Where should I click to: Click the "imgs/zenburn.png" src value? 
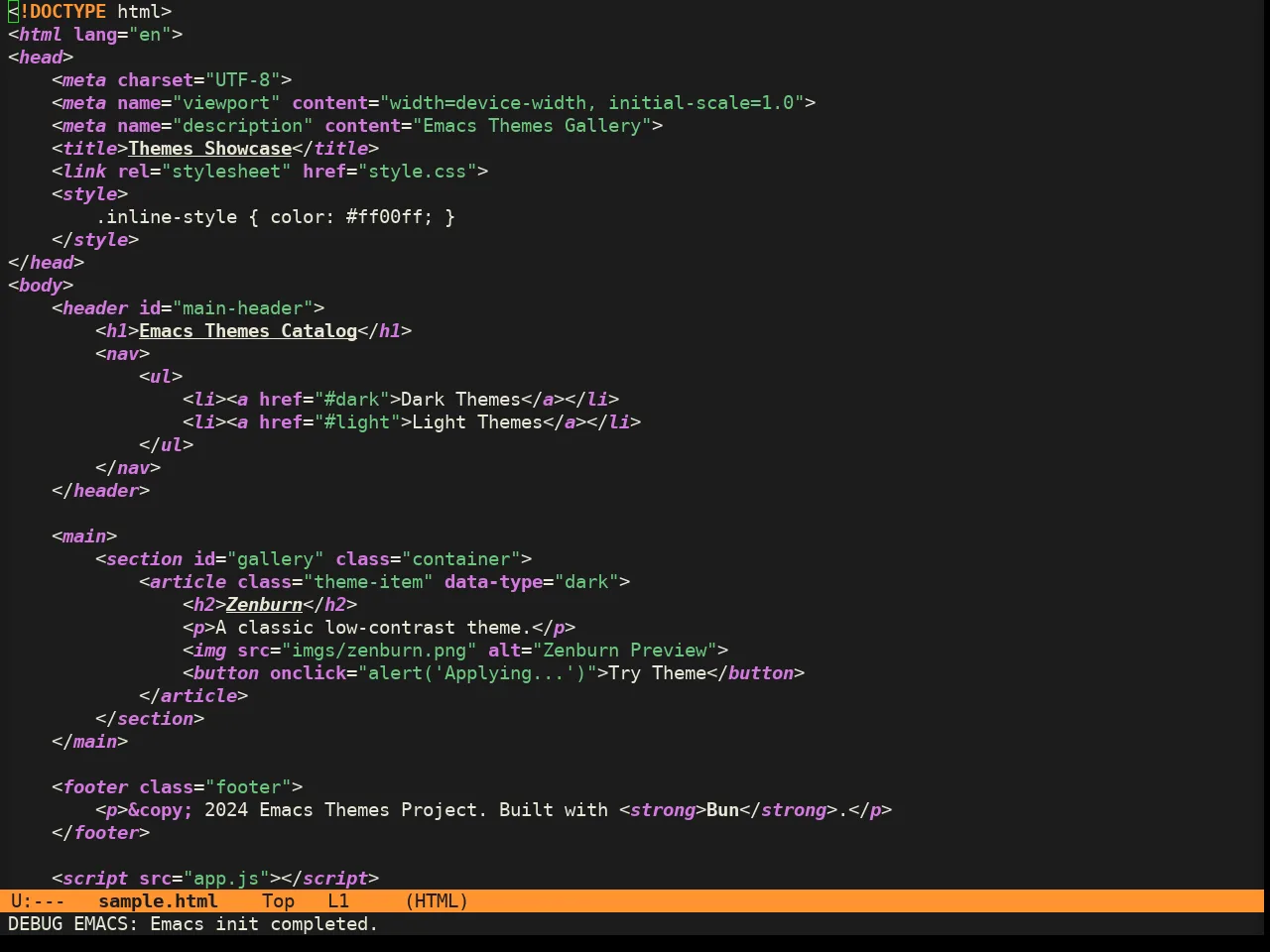point(380,651)
